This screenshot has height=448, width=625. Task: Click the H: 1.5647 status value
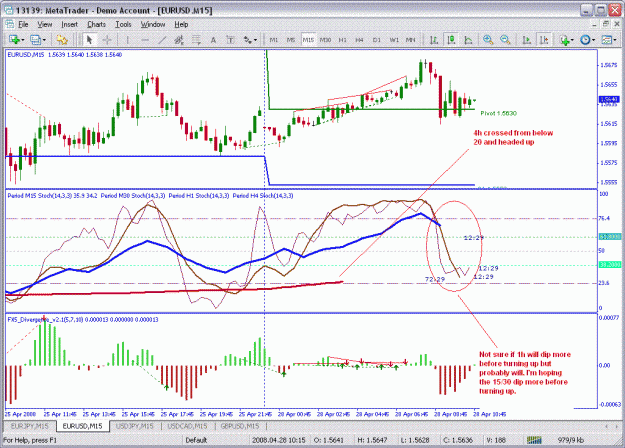pos(372,440)
